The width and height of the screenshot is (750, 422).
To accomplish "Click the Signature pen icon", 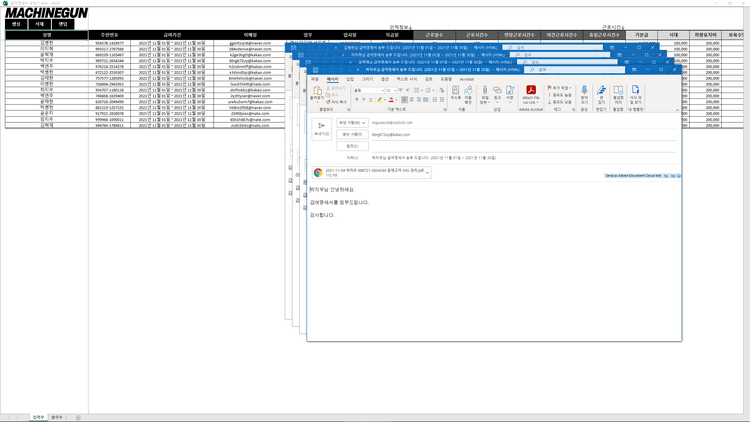I will [x=510, y=90].
